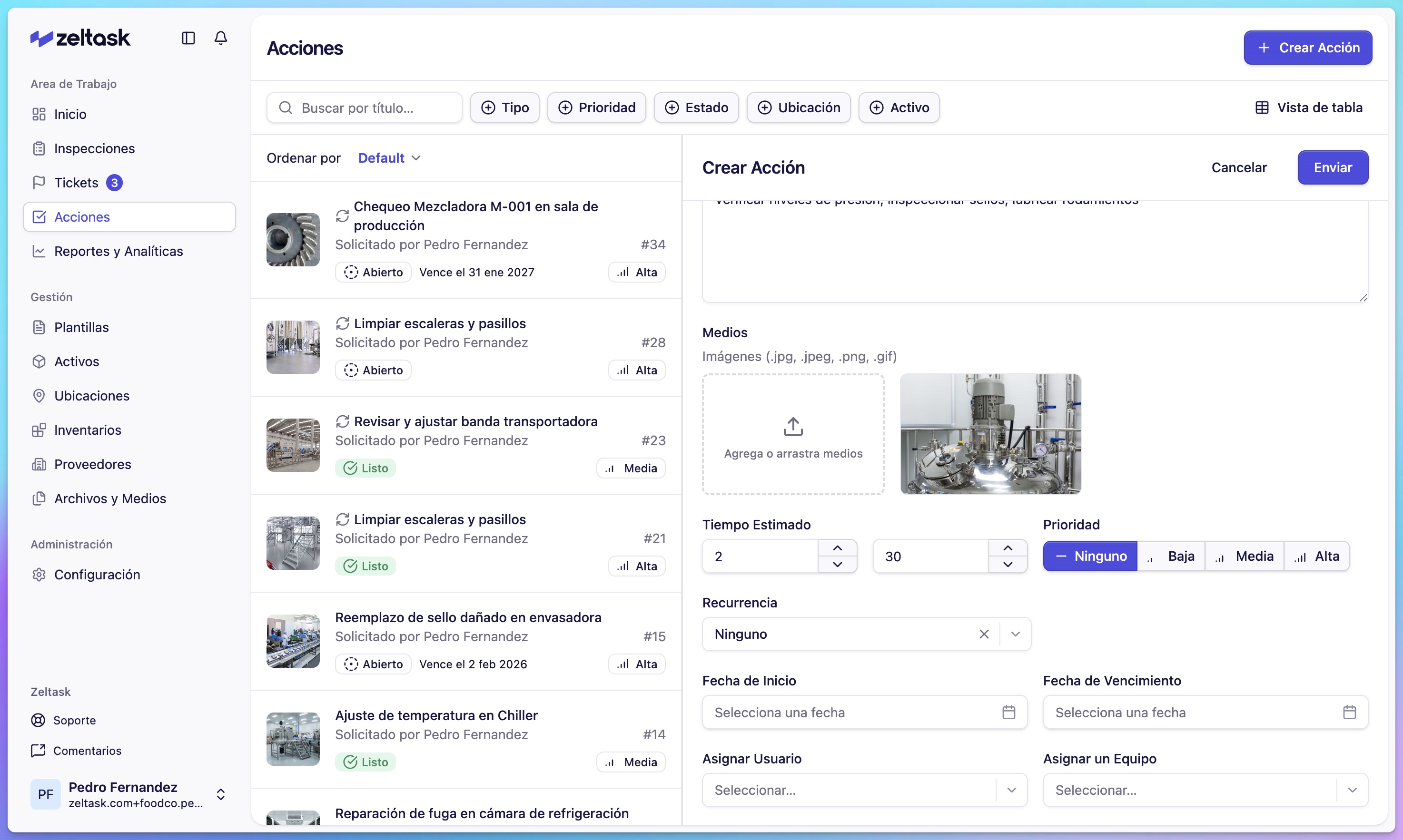Select Baja priority option
The image size is (1403, 840).
tap(1171, 557)
